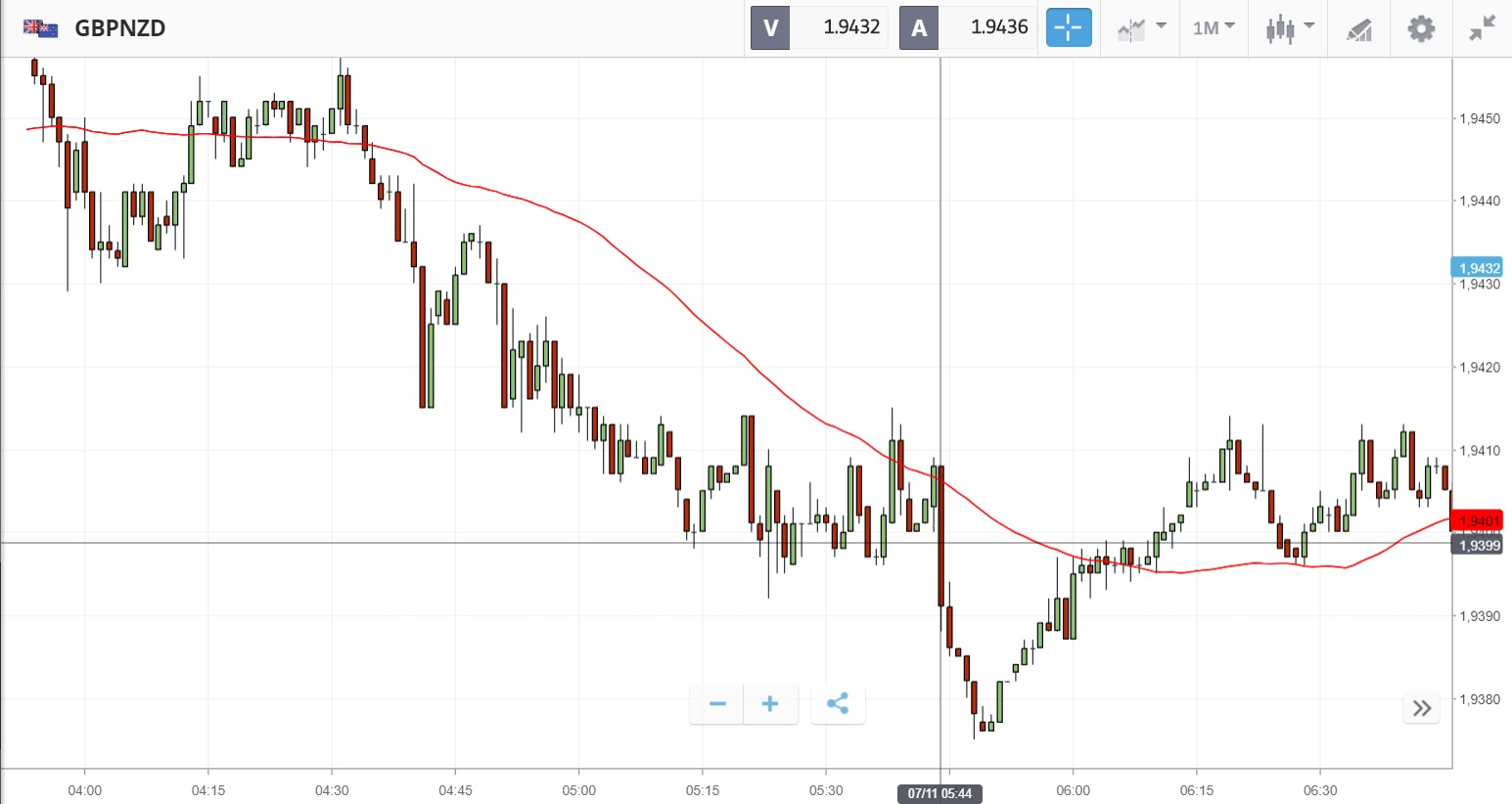Click the GBPNZD flag icon

point(40,27)
